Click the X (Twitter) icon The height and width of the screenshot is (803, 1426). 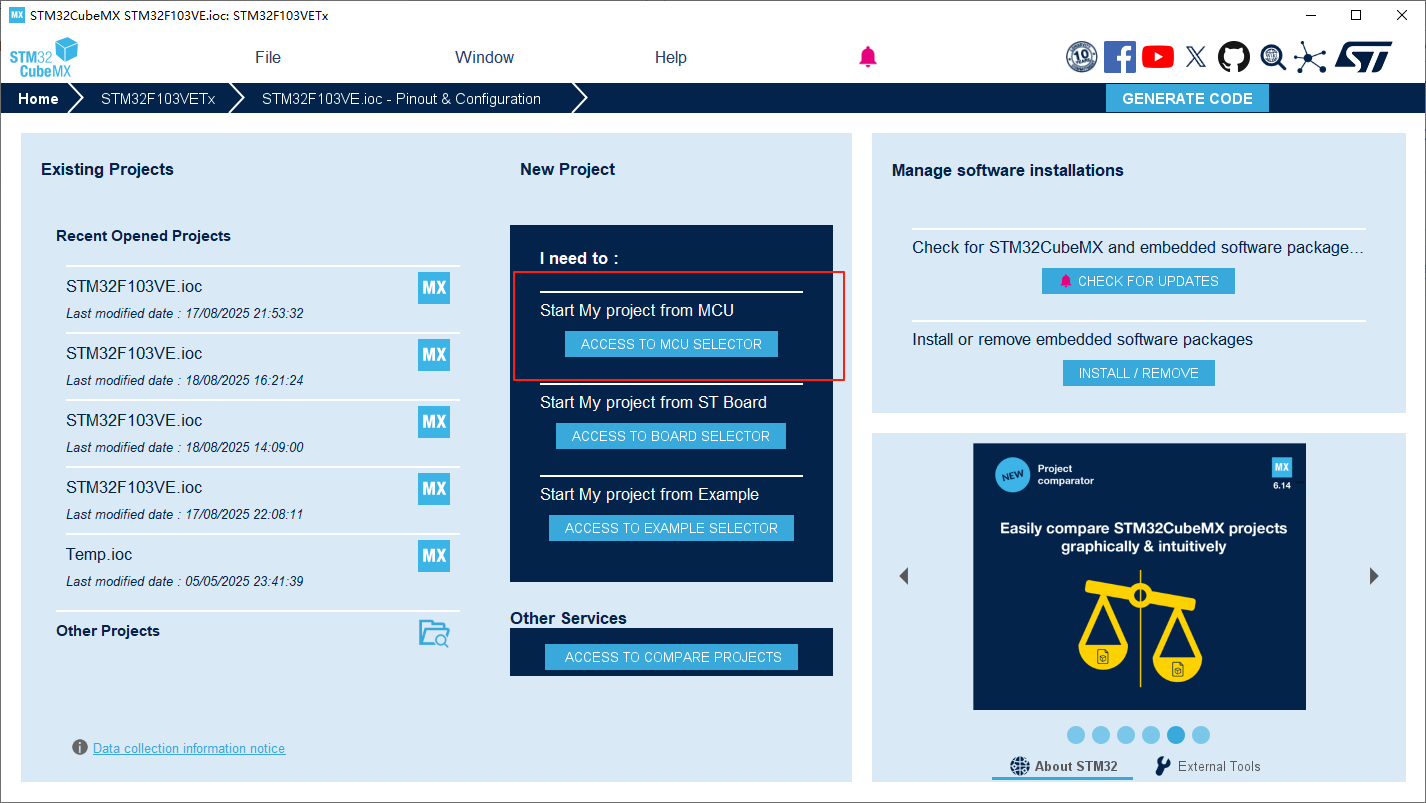(x=1196, y=57)
